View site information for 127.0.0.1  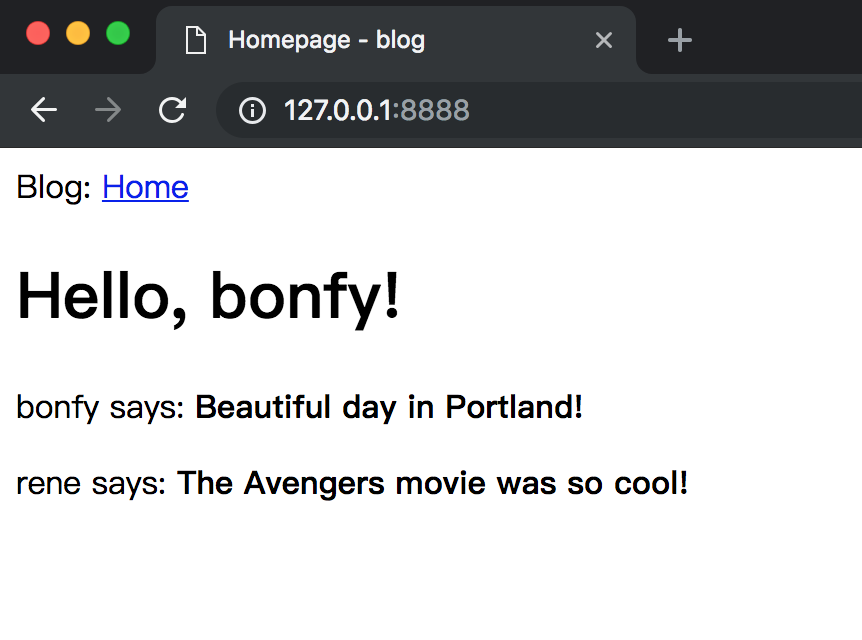coord(252,110)
